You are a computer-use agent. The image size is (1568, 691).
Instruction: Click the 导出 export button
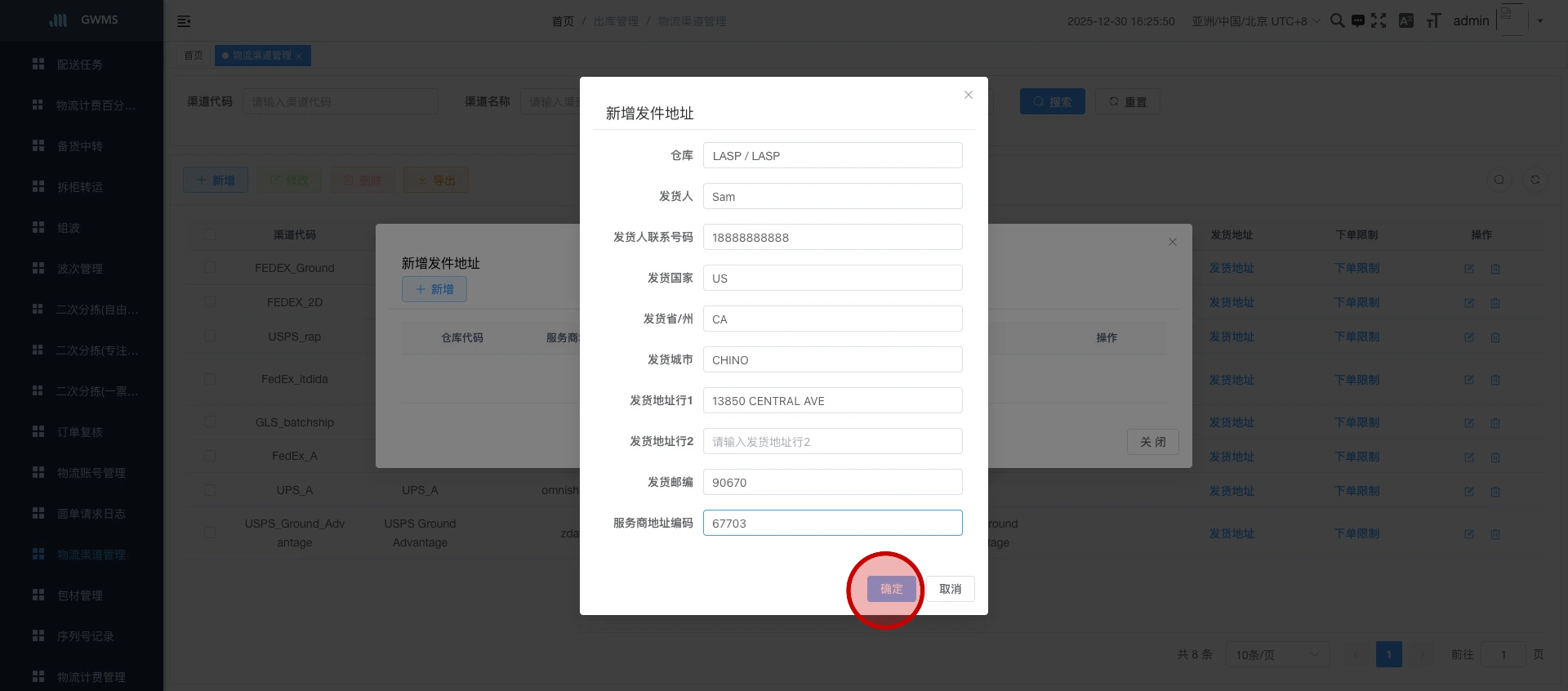click(435, 180)
